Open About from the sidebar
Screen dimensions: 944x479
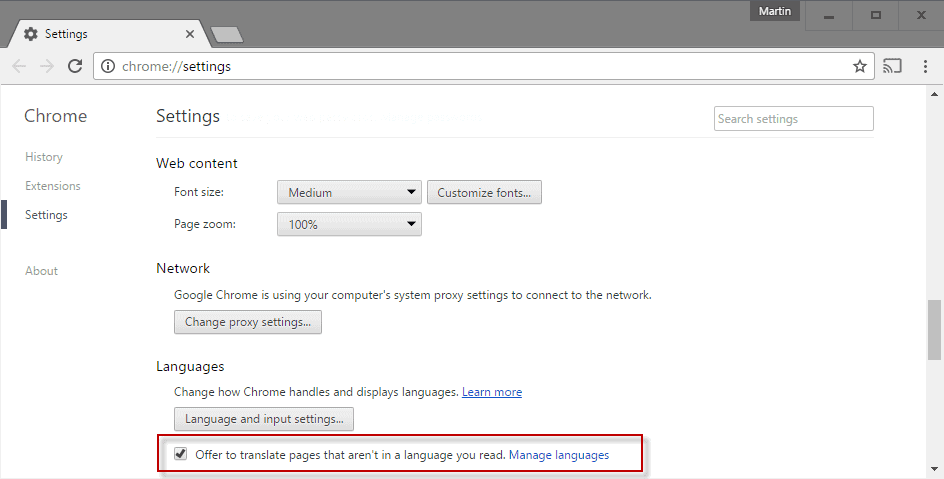tap(42, 271)
